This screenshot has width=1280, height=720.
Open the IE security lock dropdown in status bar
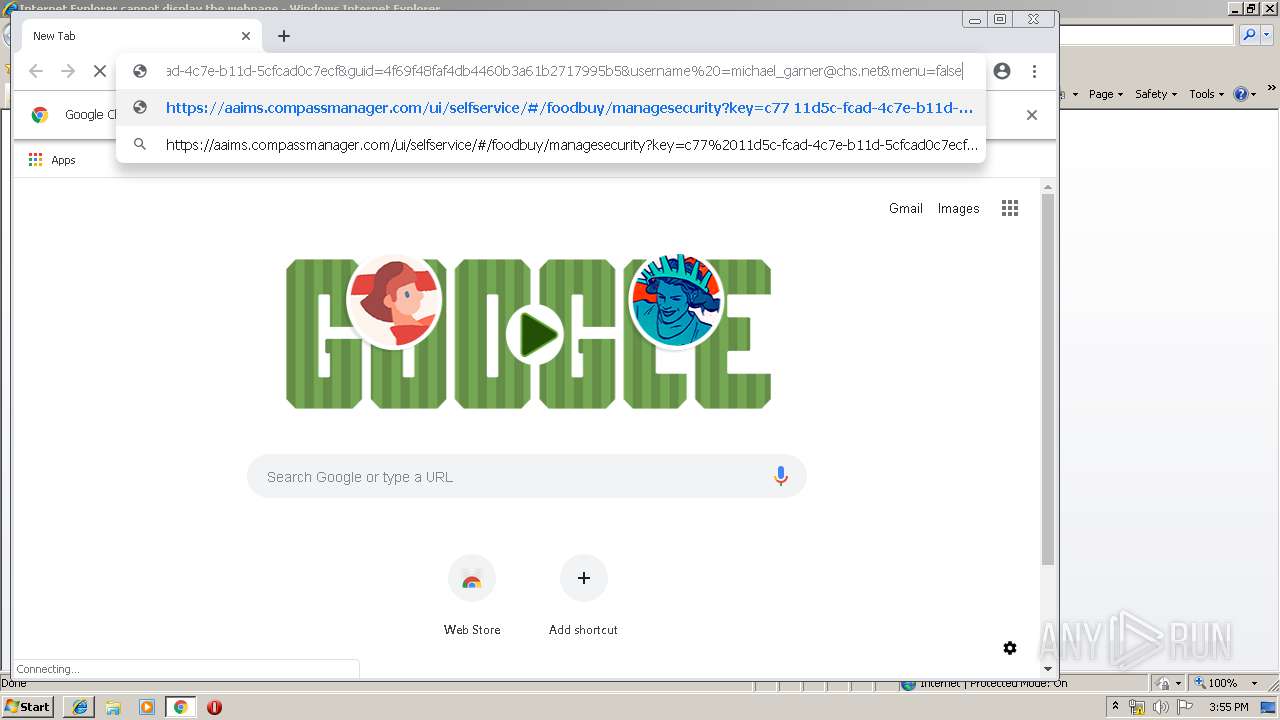click(1169, 683)
